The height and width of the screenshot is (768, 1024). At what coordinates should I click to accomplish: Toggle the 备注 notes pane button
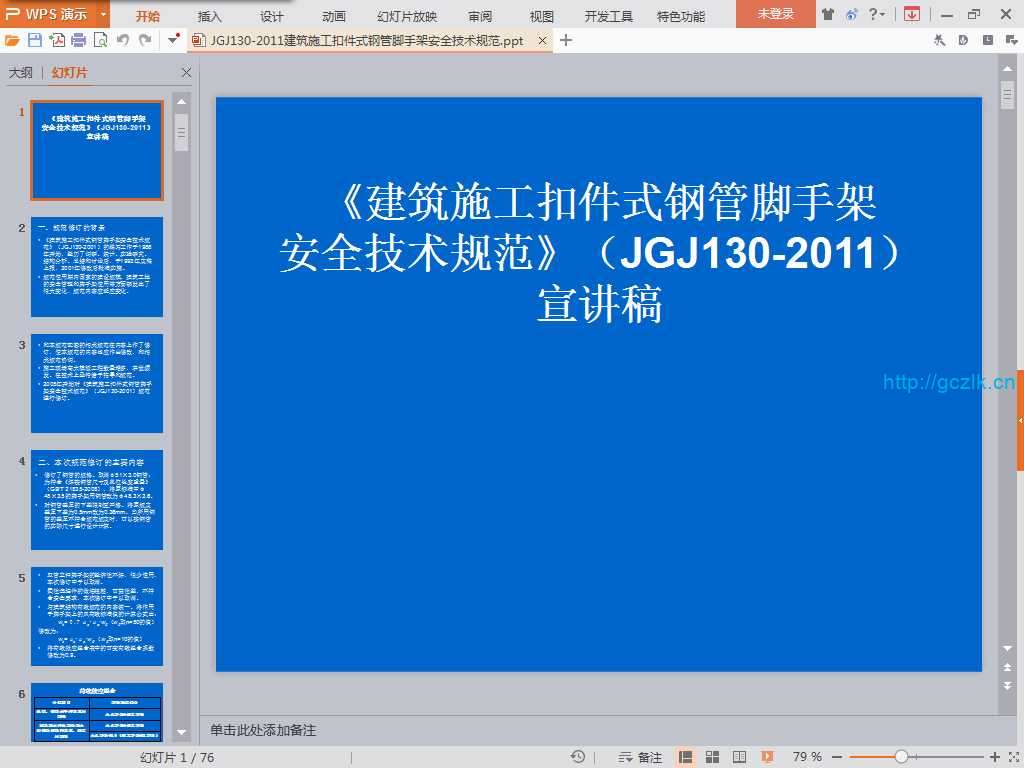[x=640, y=757]
